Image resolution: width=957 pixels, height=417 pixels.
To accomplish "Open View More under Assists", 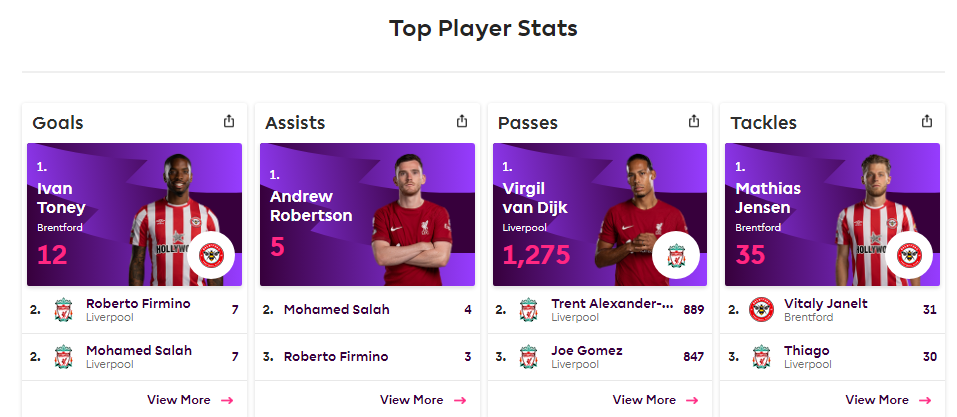I will click(423, 400).
